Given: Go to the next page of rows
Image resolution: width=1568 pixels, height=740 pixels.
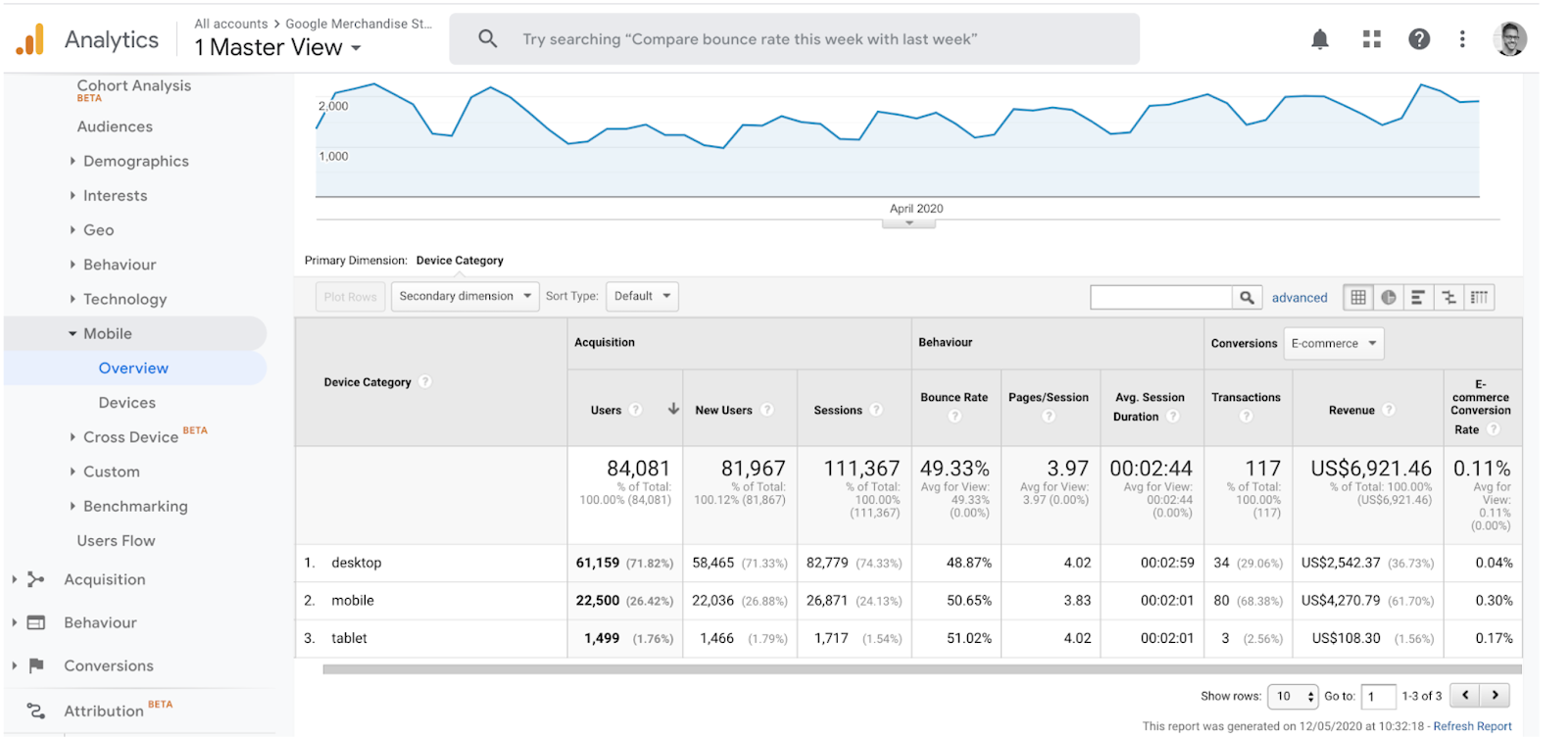Looking at the screenshot, I should 1494,695.
